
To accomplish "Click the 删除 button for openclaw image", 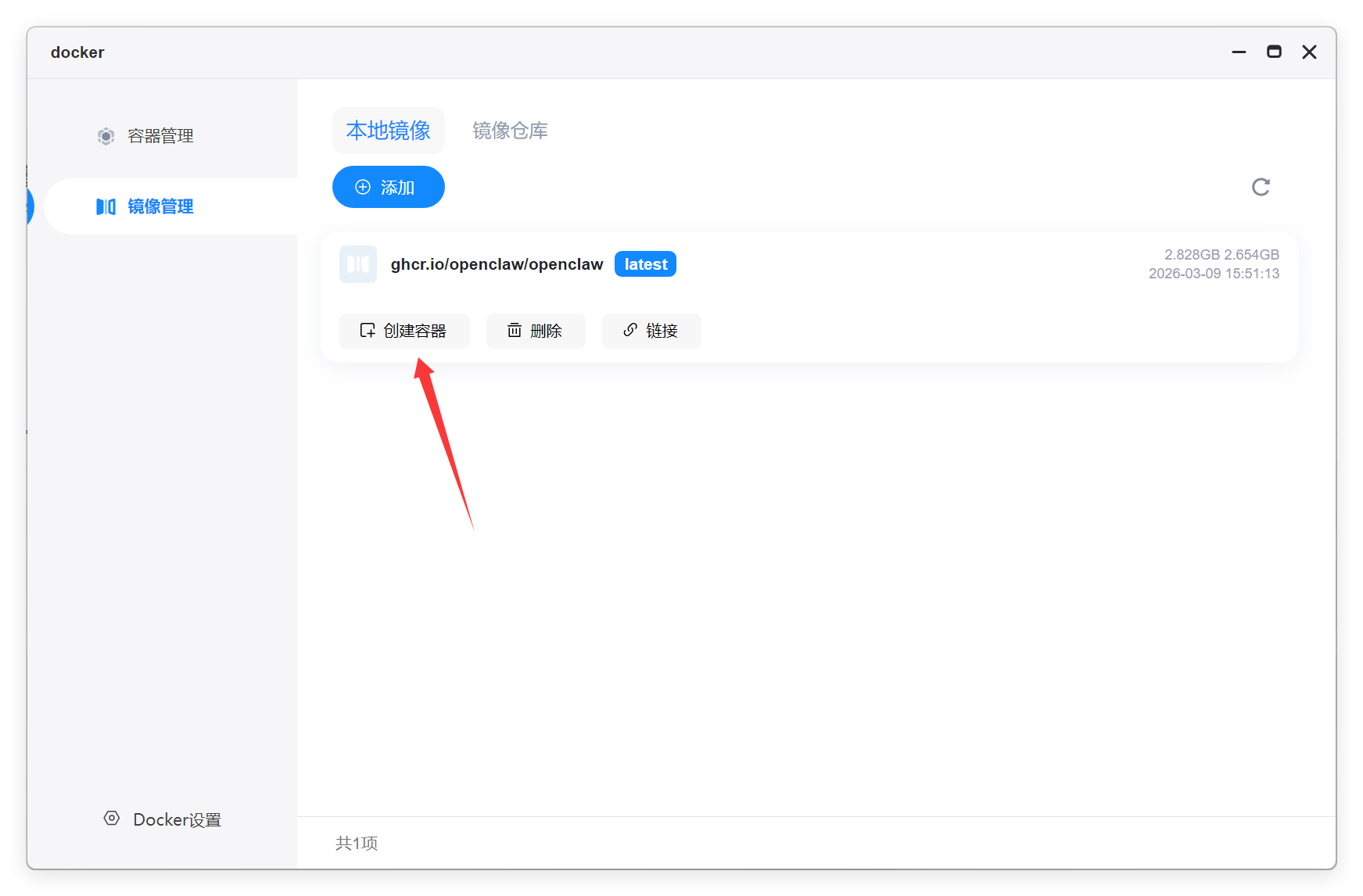I will coord(536,331).
